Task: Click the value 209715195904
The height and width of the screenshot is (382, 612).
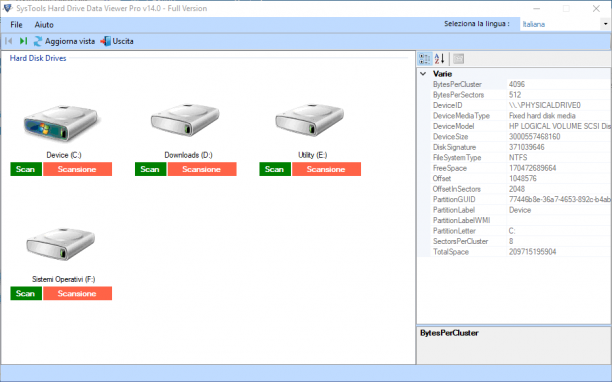Action: point(532,252)
